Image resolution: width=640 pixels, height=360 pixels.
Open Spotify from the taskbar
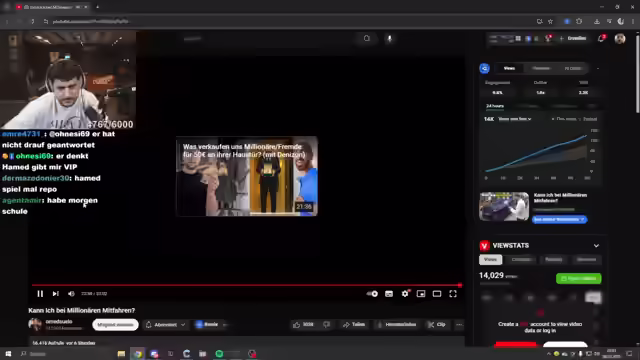click(219, 353)
